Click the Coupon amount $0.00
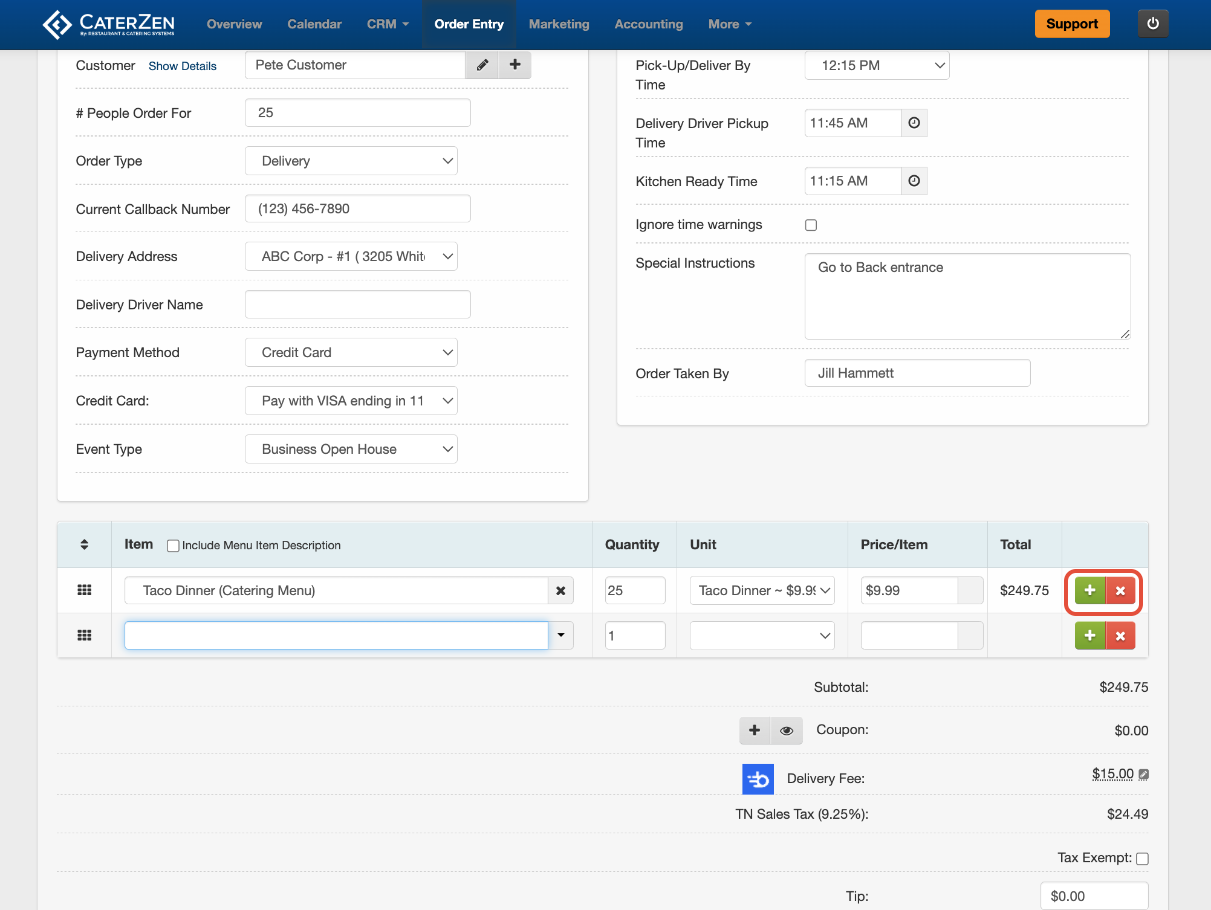Image resolution: width=1211 pixels, height=910 pixels. point(1132,731)
